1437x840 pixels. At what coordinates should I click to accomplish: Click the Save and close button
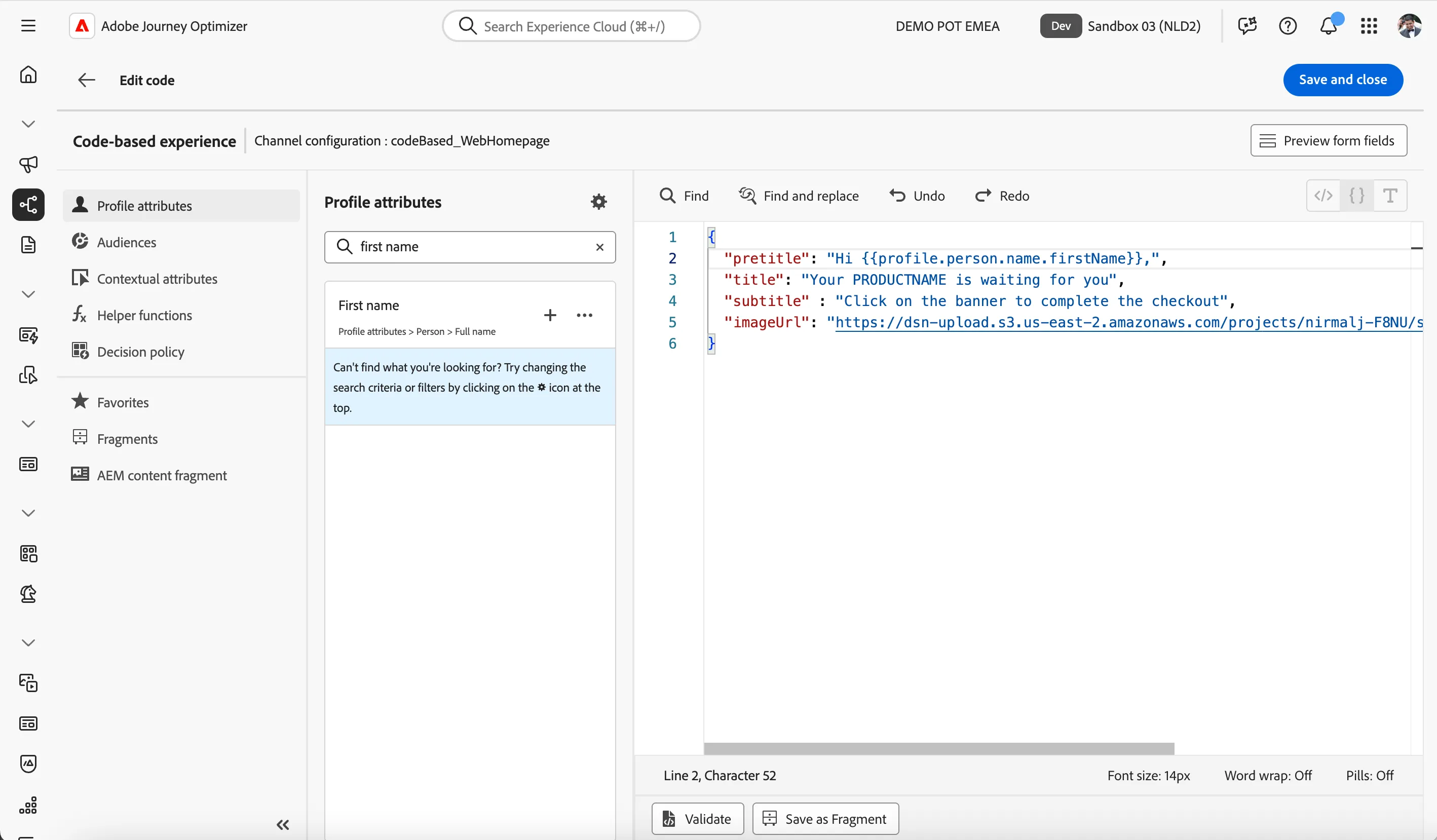click(x=1343, y=80)
